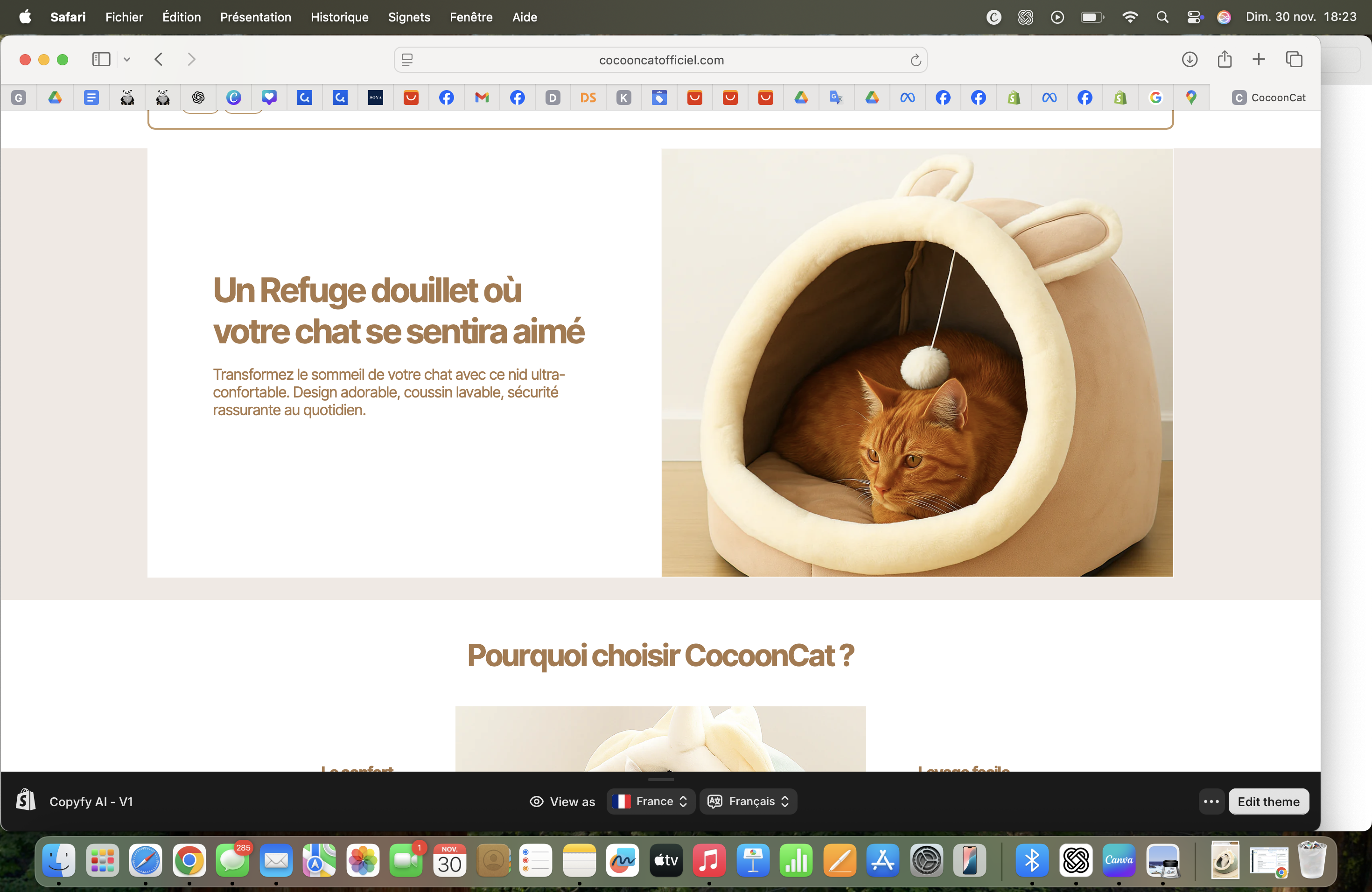The height and width of the screenshot is (892, 1372).
Task: Open the Canva menu bar icon
Action: (x=994, y=17)
